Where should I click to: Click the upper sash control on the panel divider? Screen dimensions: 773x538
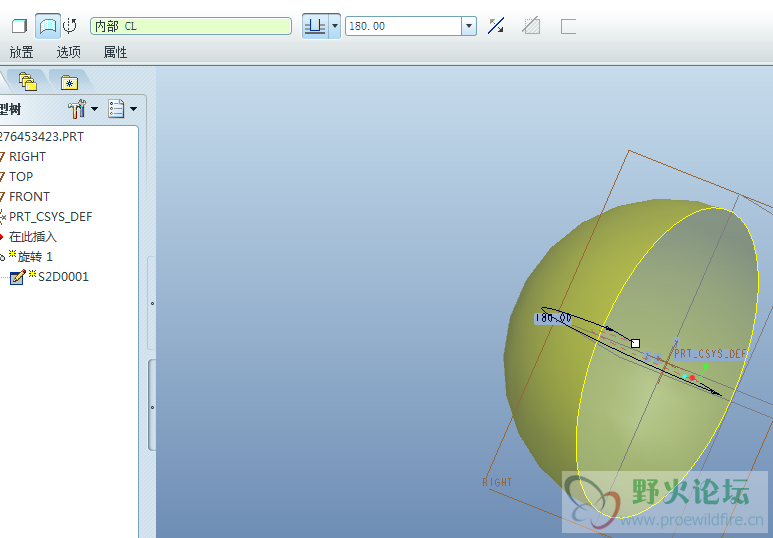[x=152, y=303]
